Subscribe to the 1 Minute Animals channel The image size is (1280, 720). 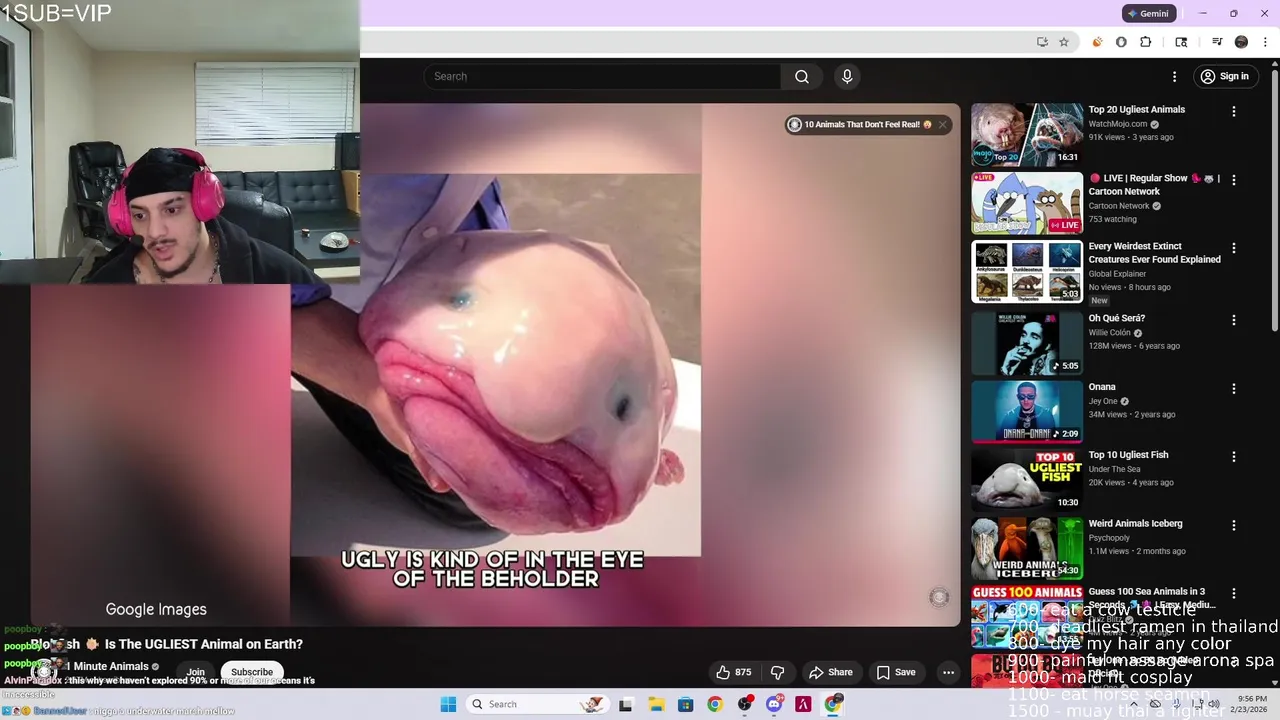pyautogui.click(x=252, y=672)
